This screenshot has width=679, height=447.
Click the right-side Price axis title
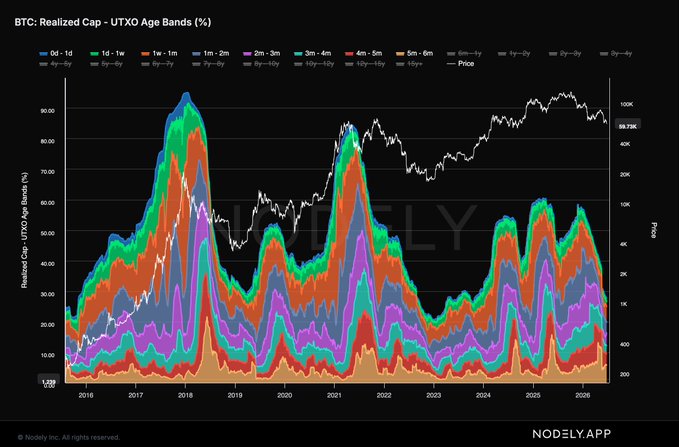[653, 230]
